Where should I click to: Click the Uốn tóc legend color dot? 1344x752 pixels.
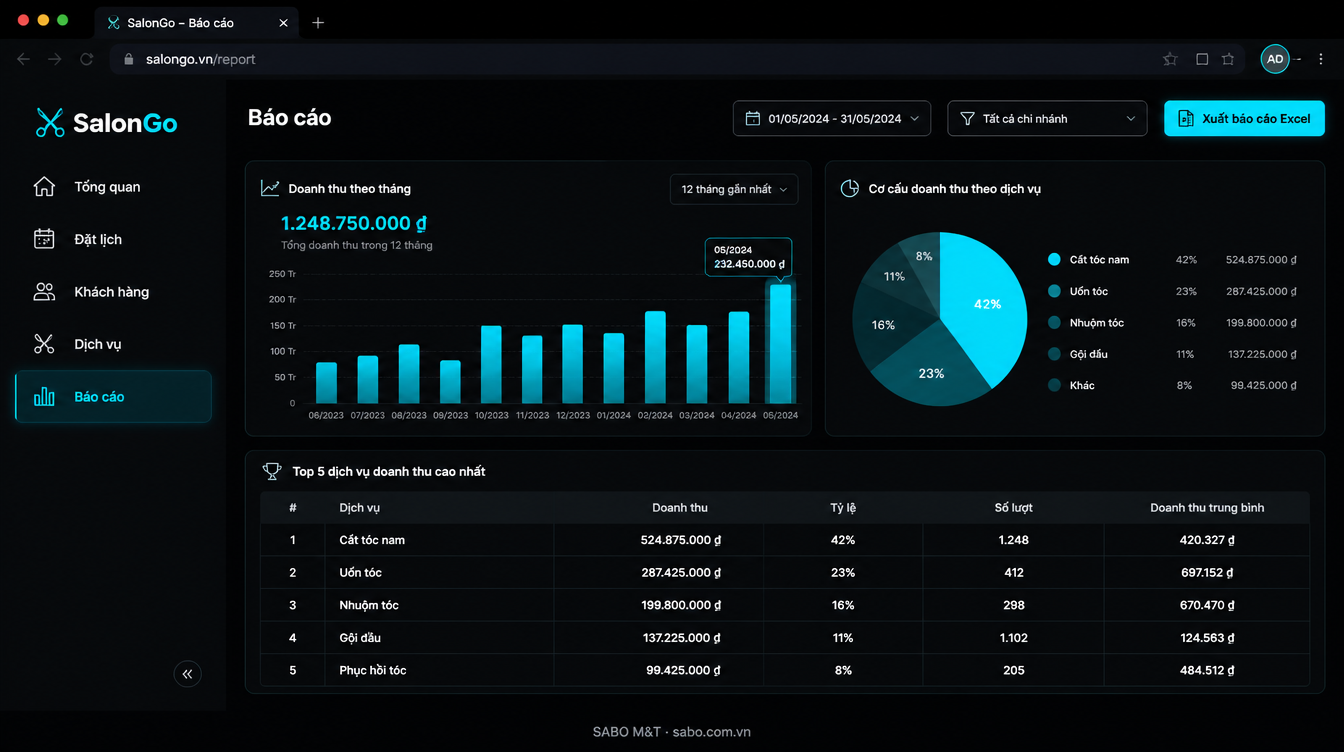pyautogui.click(x=1054, y=291)
